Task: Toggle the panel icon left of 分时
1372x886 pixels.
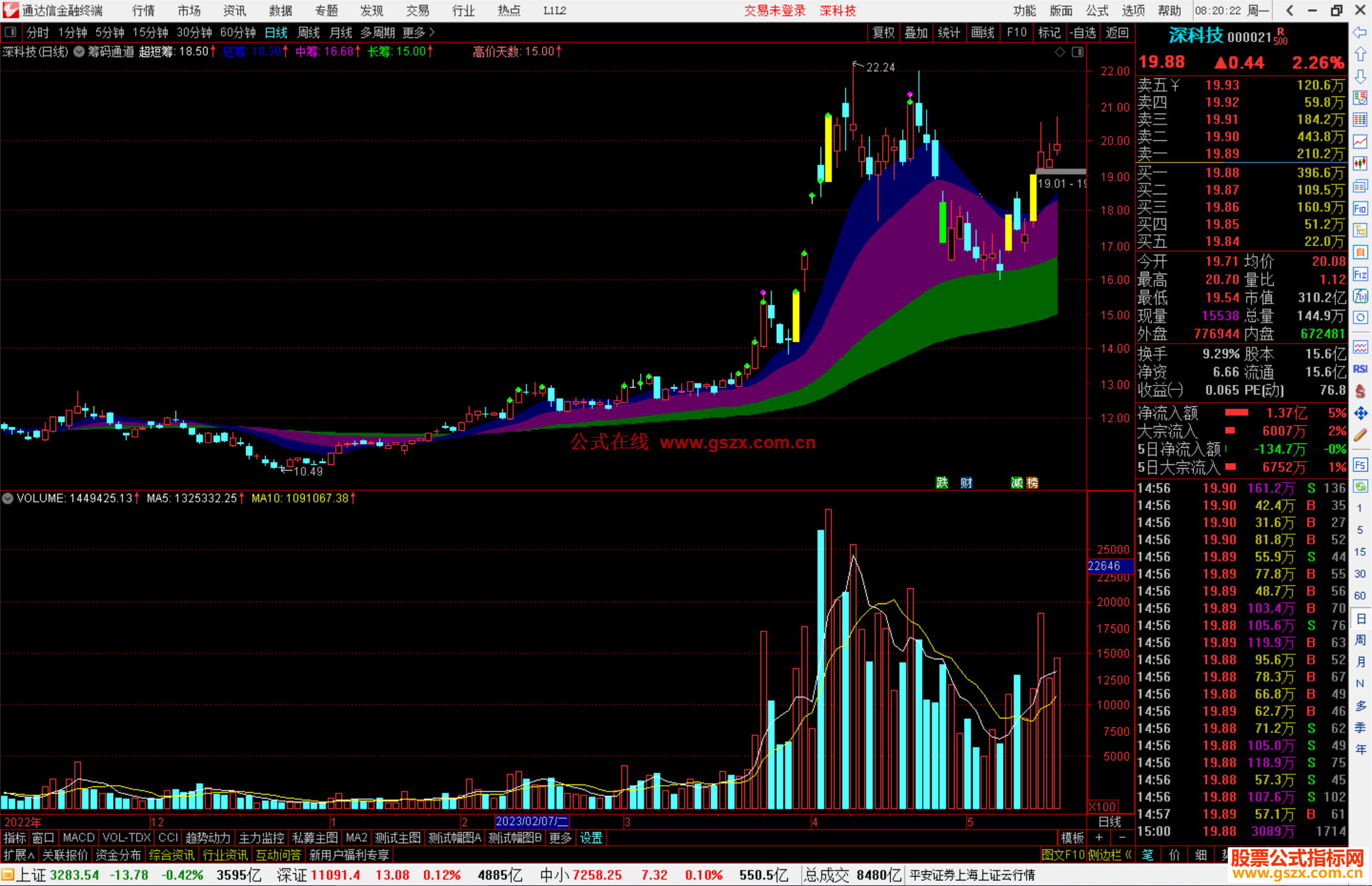Action: tap(10, 32)
